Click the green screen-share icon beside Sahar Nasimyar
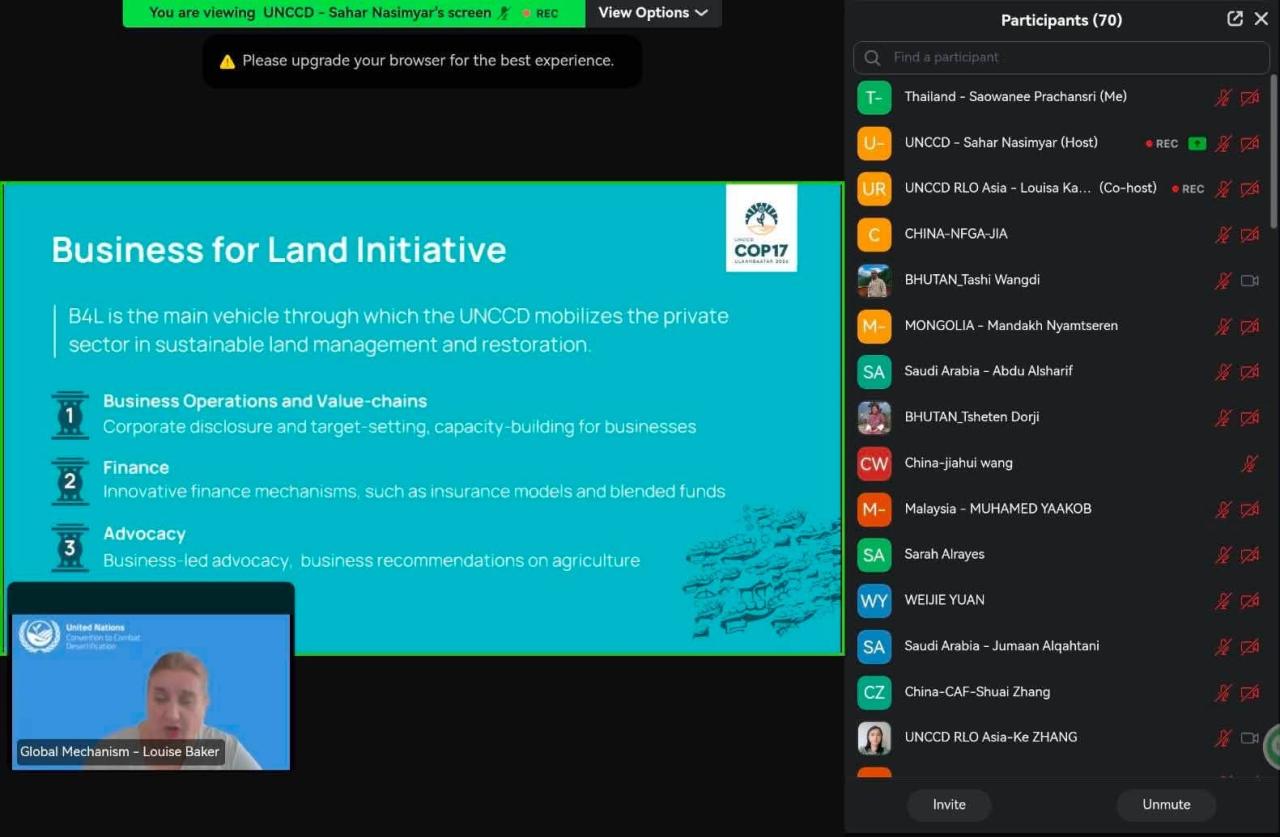Image resolution: width=1280 pixels, height=837 pixels. [1197, 143]
